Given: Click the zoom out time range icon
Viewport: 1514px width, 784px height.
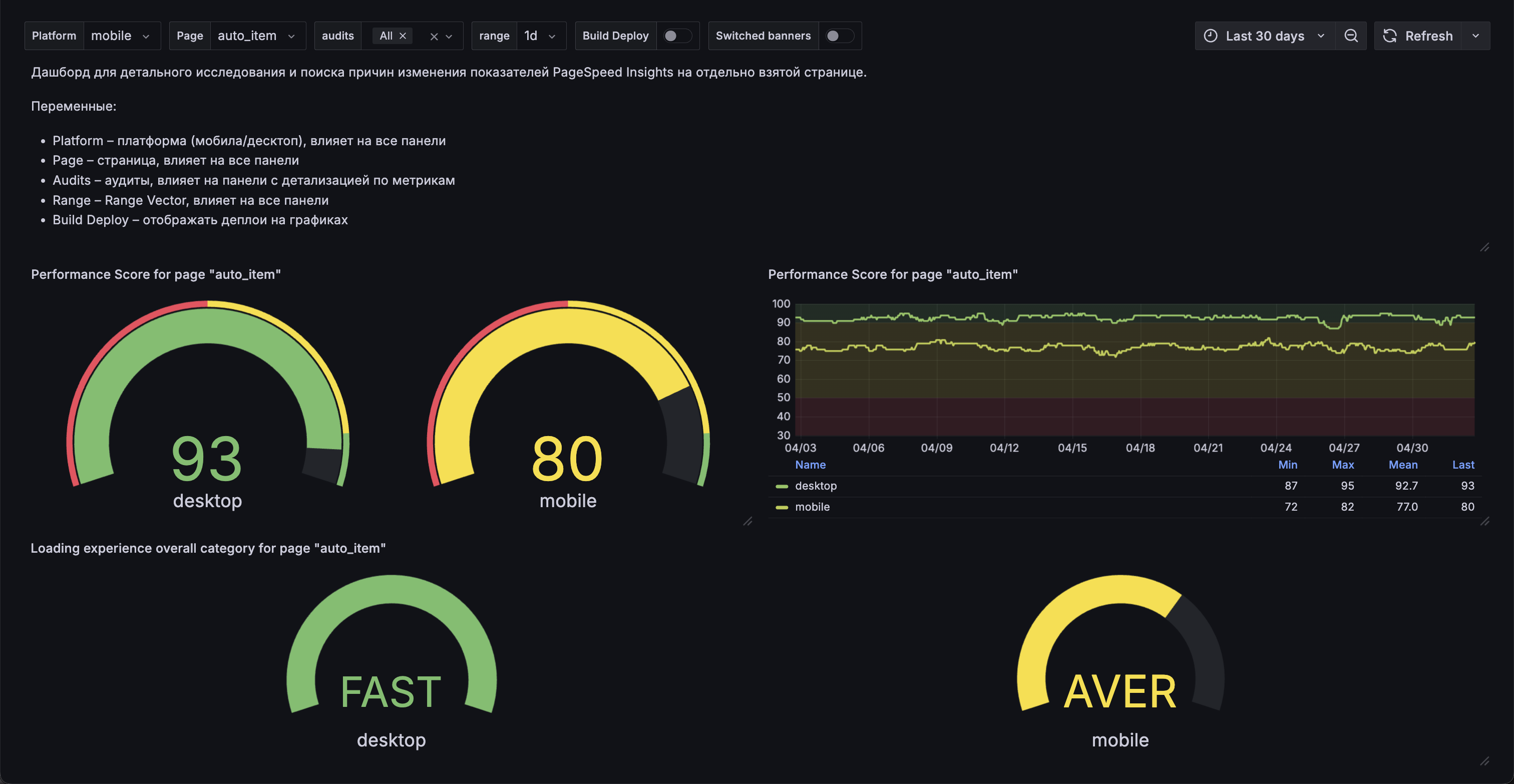Looking at the screenshot, I should 1351,36.
